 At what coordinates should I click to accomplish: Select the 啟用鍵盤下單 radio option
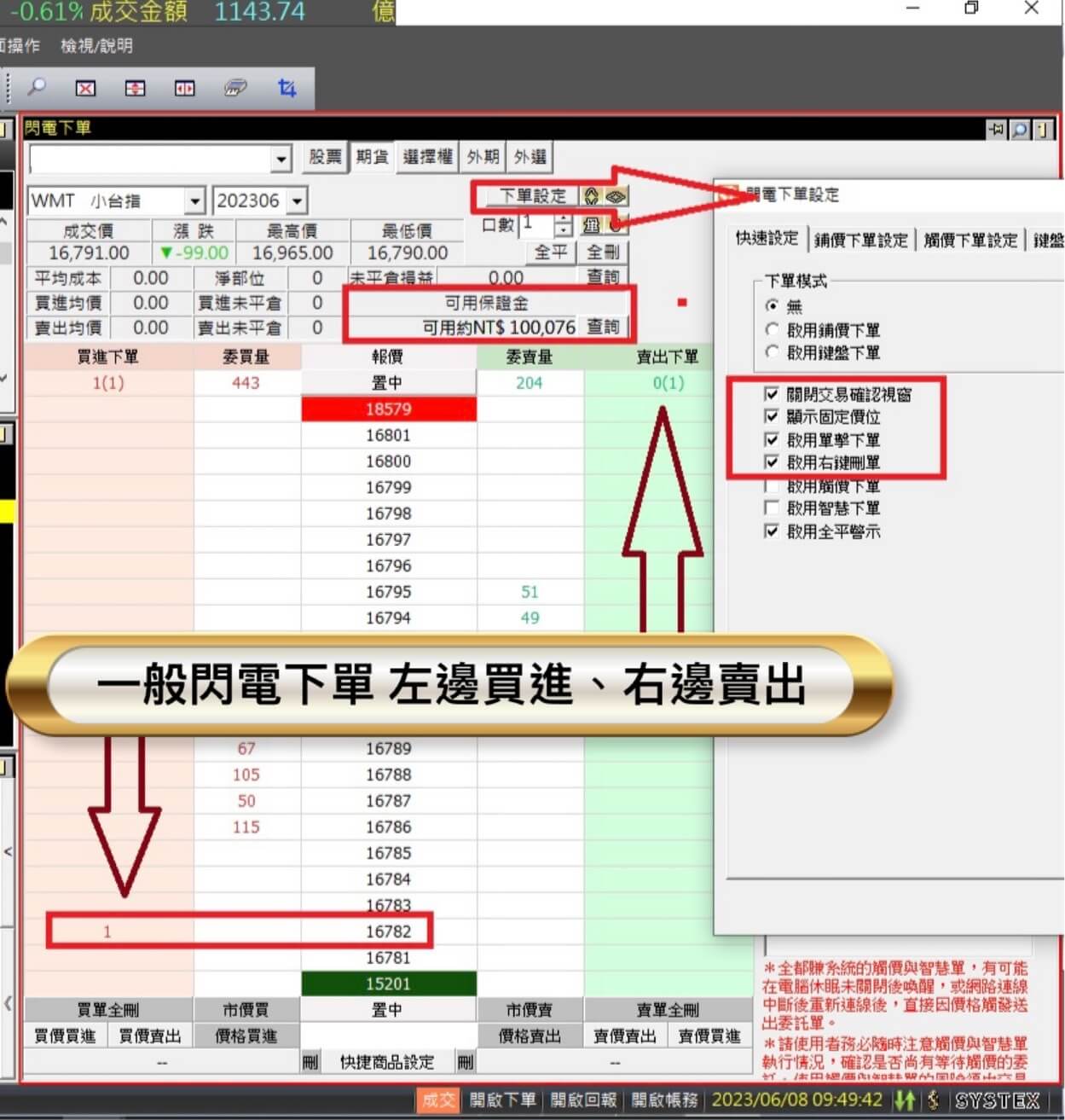pos(772,352)
